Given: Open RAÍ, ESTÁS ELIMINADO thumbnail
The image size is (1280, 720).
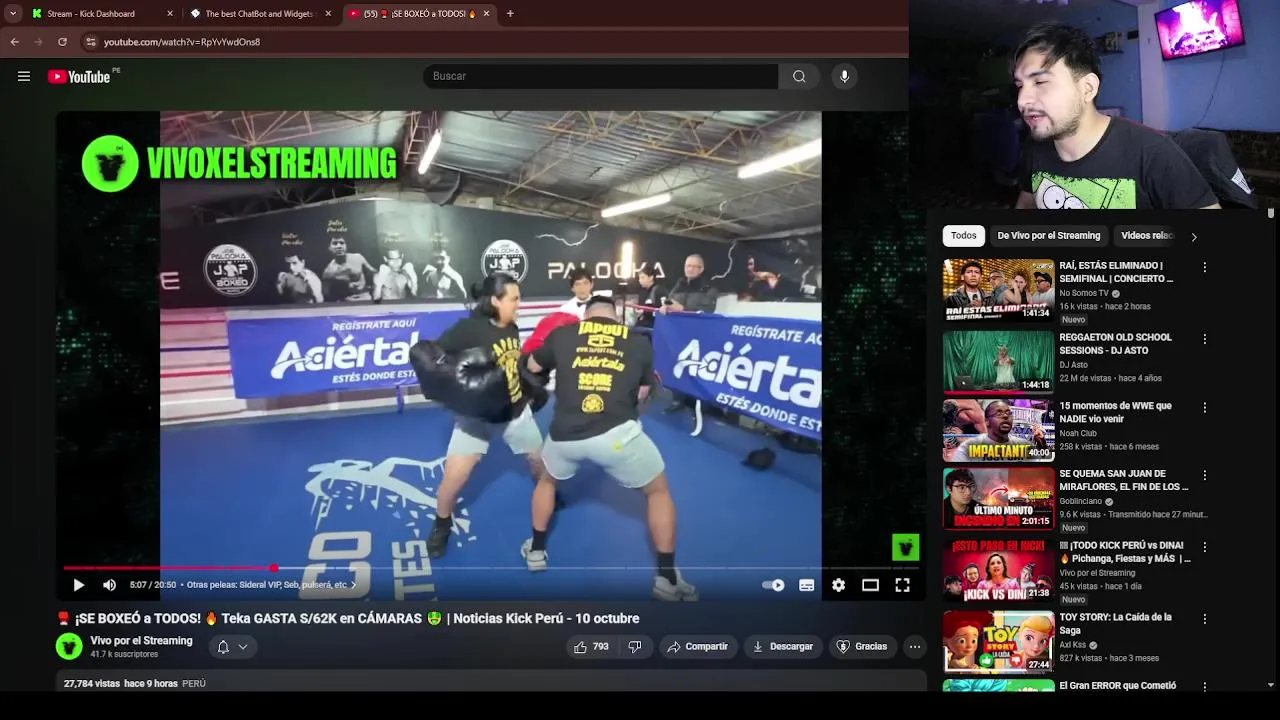Looking at the screenshot, I should tap(998, 290).
